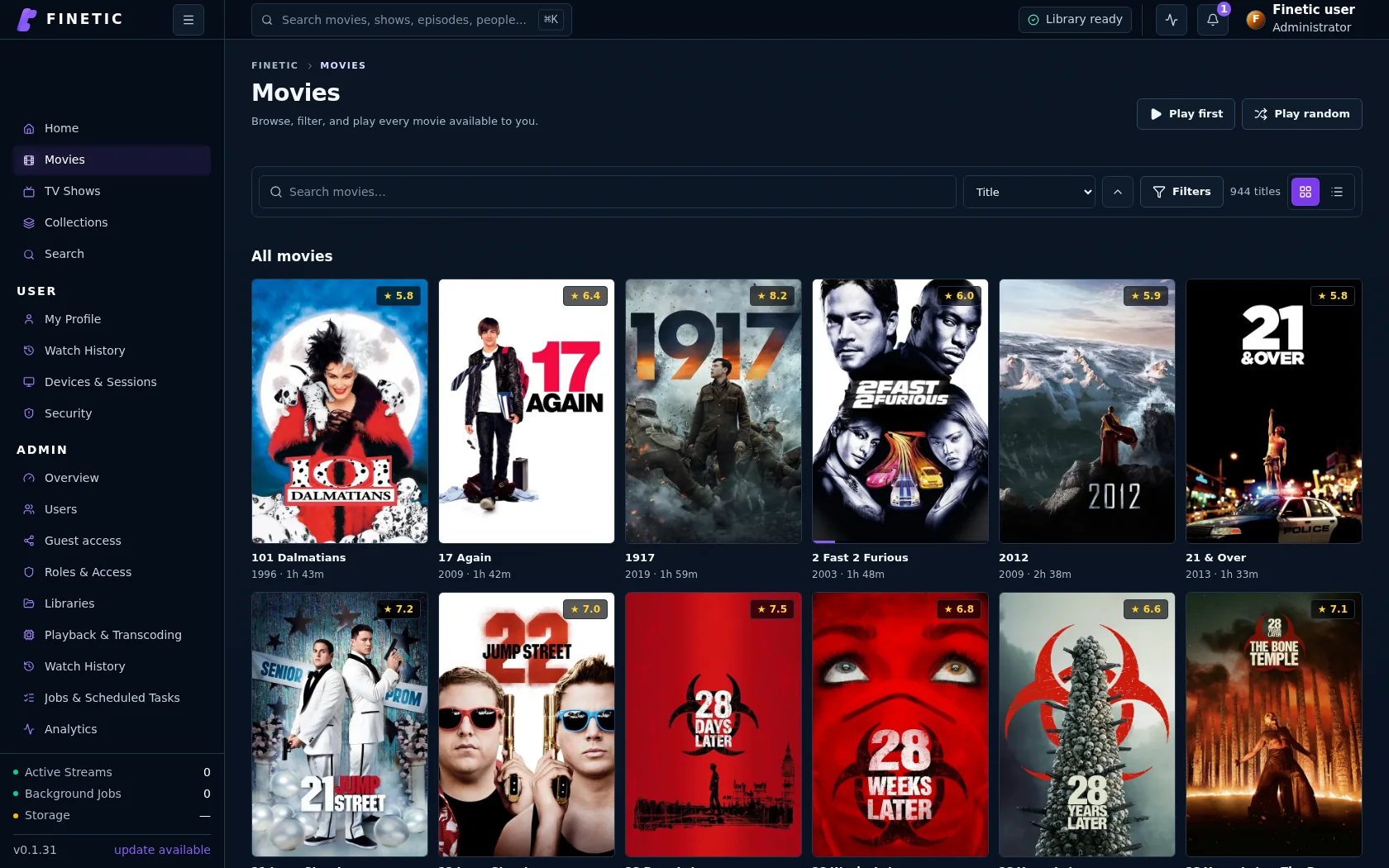Open 22 Jump Street poster

(x=527, y=724)
